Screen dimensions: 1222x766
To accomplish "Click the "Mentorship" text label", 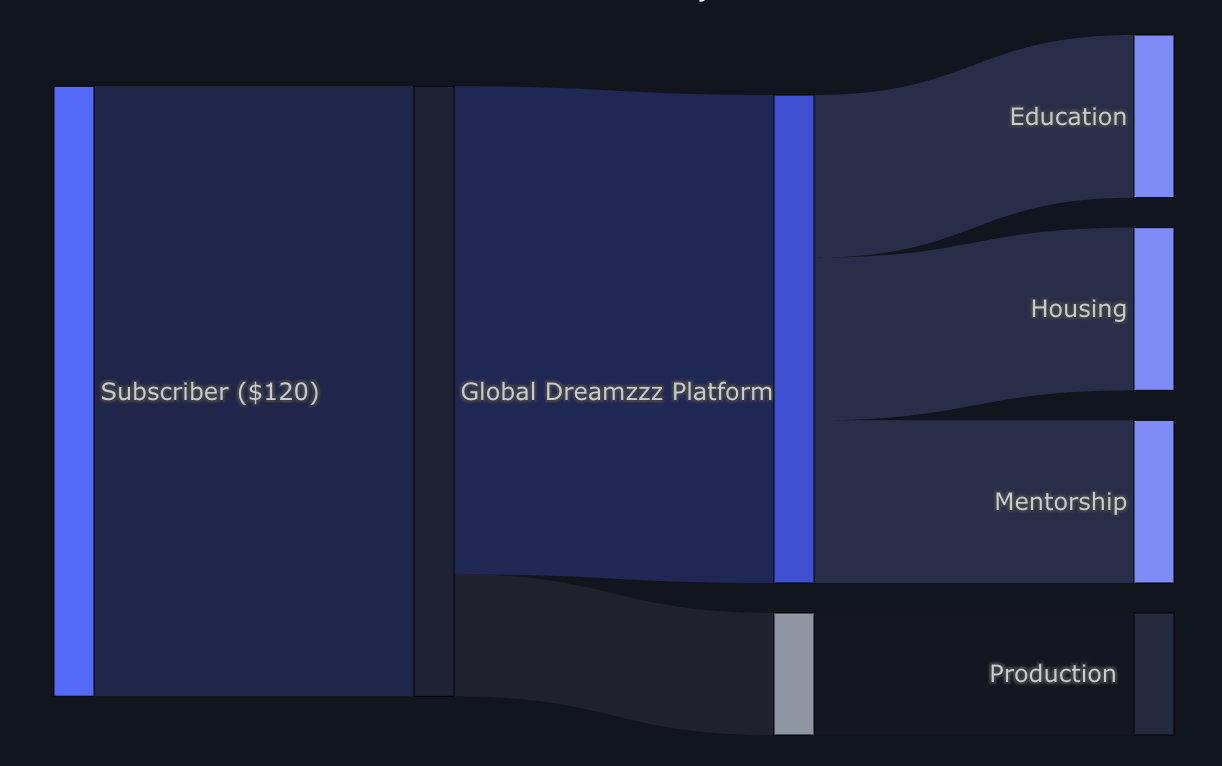I will 1060,502.
